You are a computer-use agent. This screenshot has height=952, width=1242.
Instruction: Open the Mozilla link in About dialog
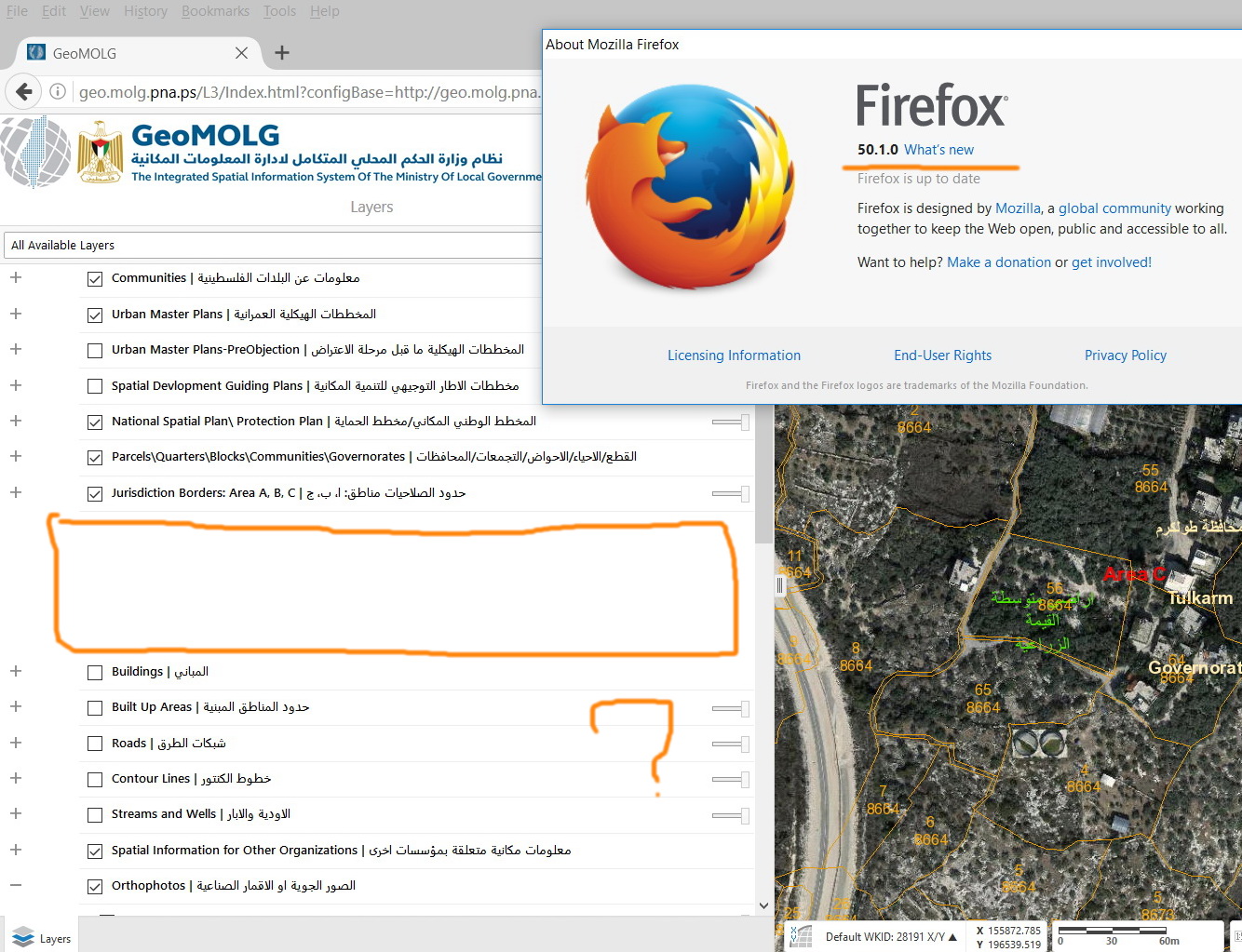[1018, 208]
